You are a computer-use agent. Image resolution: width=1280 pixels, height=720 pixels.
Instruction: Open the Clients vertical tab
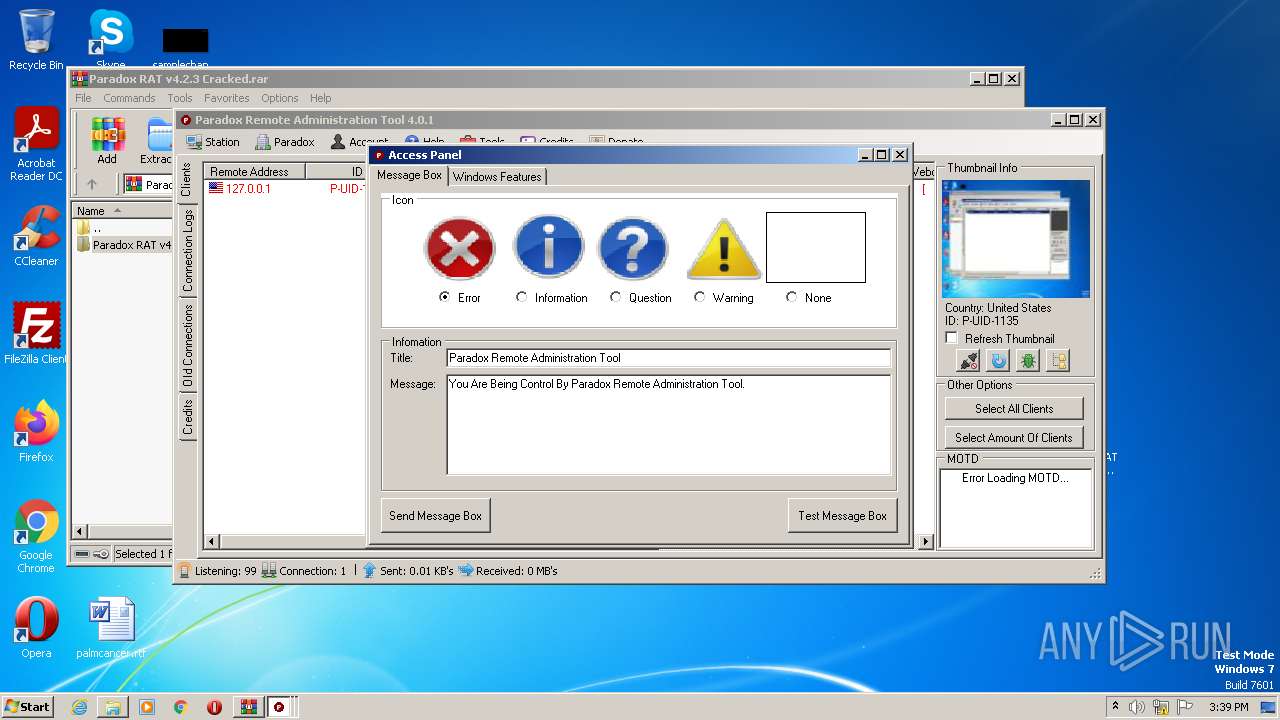tap(187, 180)
